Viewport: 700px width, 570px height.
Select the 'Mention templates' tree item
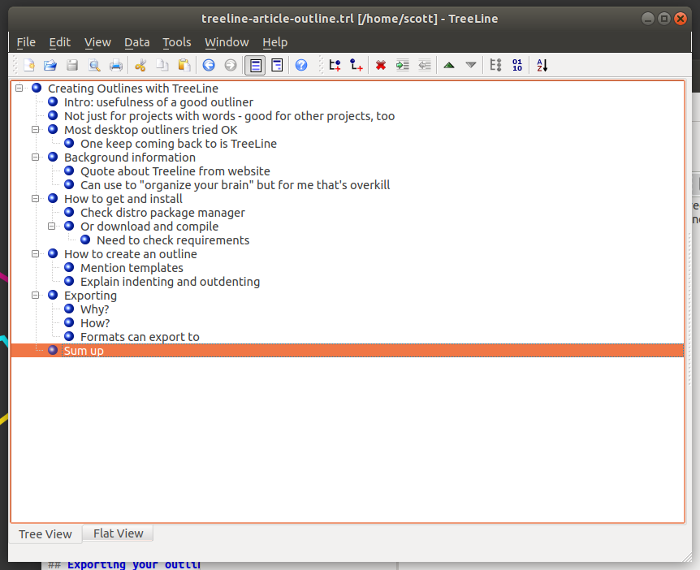click(x=131, y=268)
